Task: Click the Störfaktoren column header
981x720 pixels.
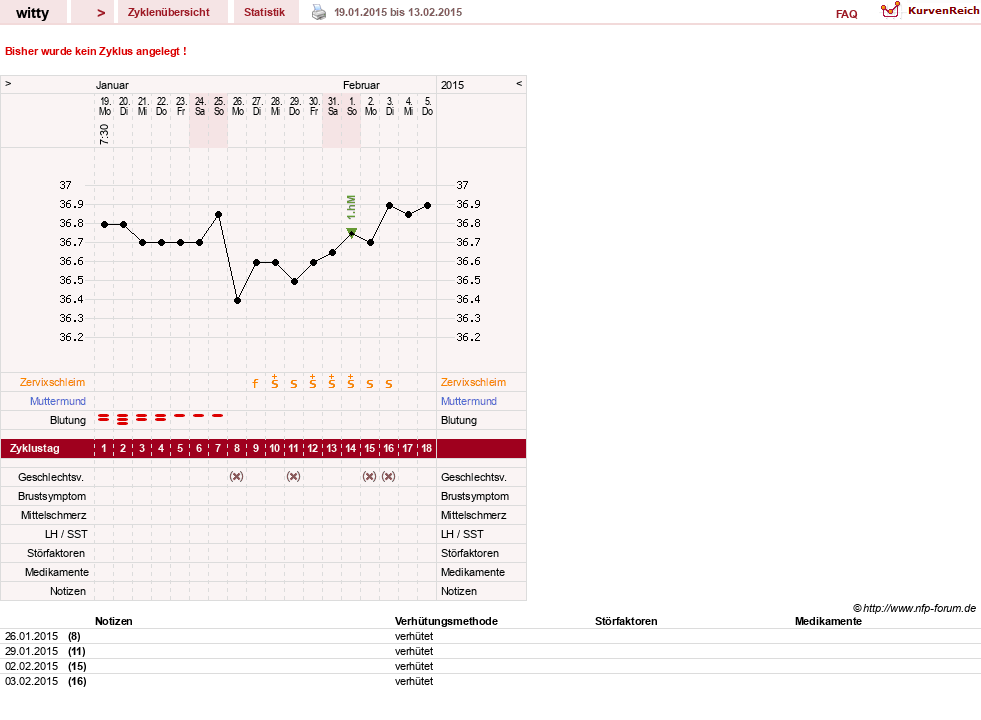Action: 626,621
